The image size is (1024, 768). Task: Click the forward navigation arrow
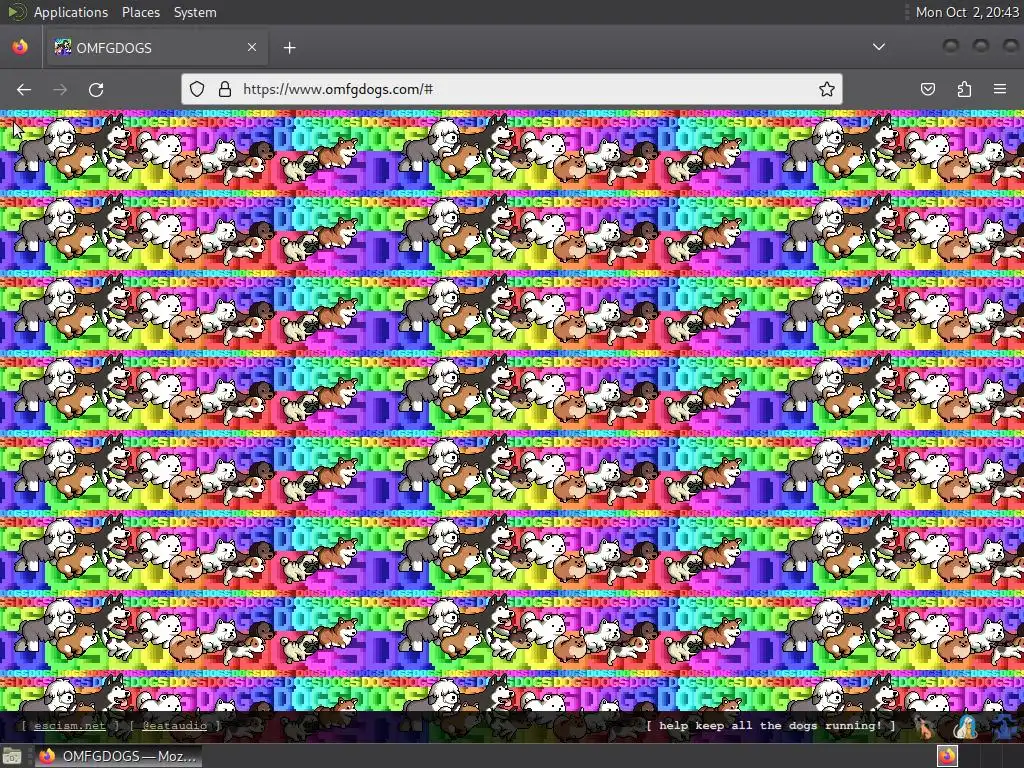(x=60, y=89)
